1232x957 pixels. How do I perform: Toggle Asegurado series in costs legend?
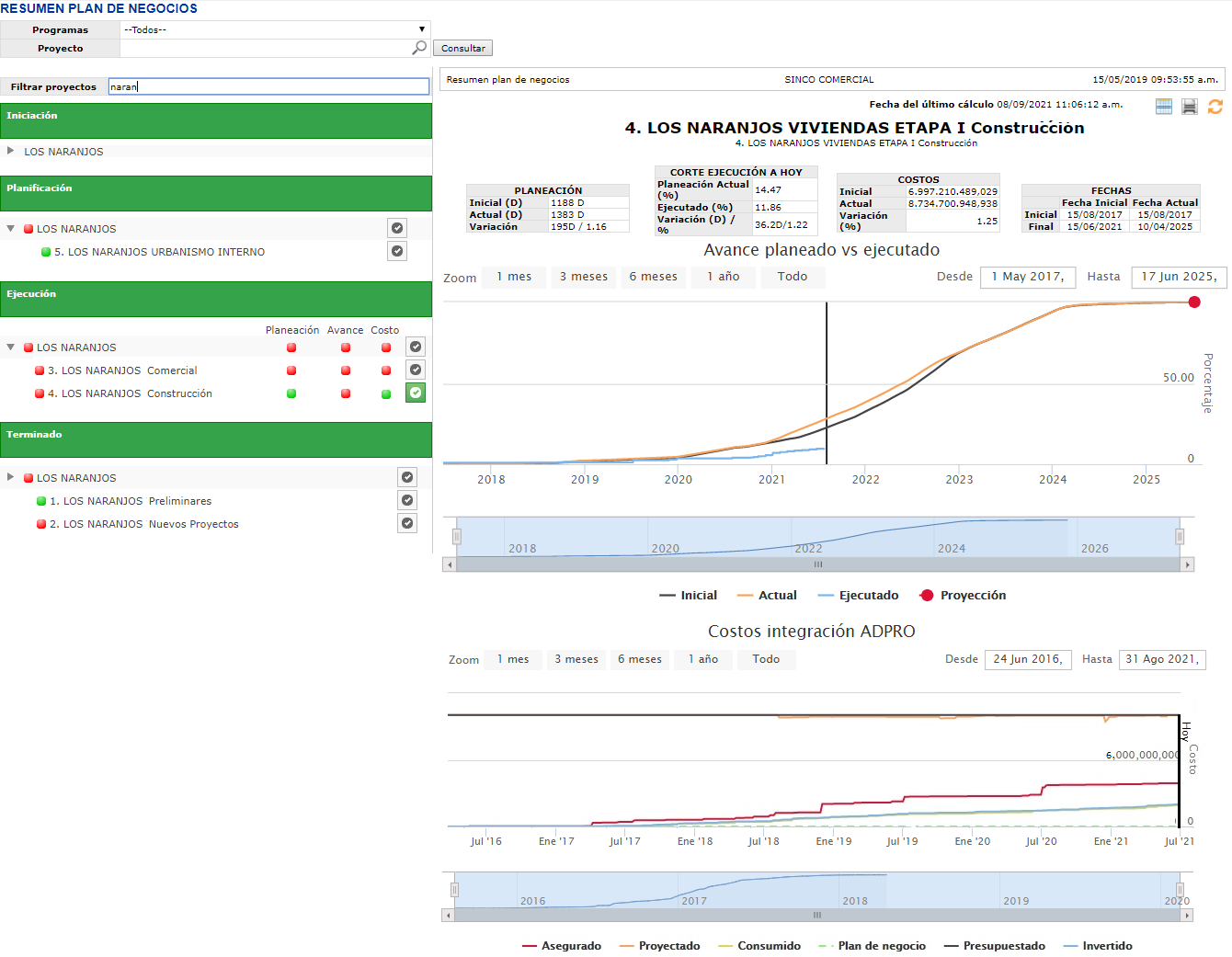(562, 946)
